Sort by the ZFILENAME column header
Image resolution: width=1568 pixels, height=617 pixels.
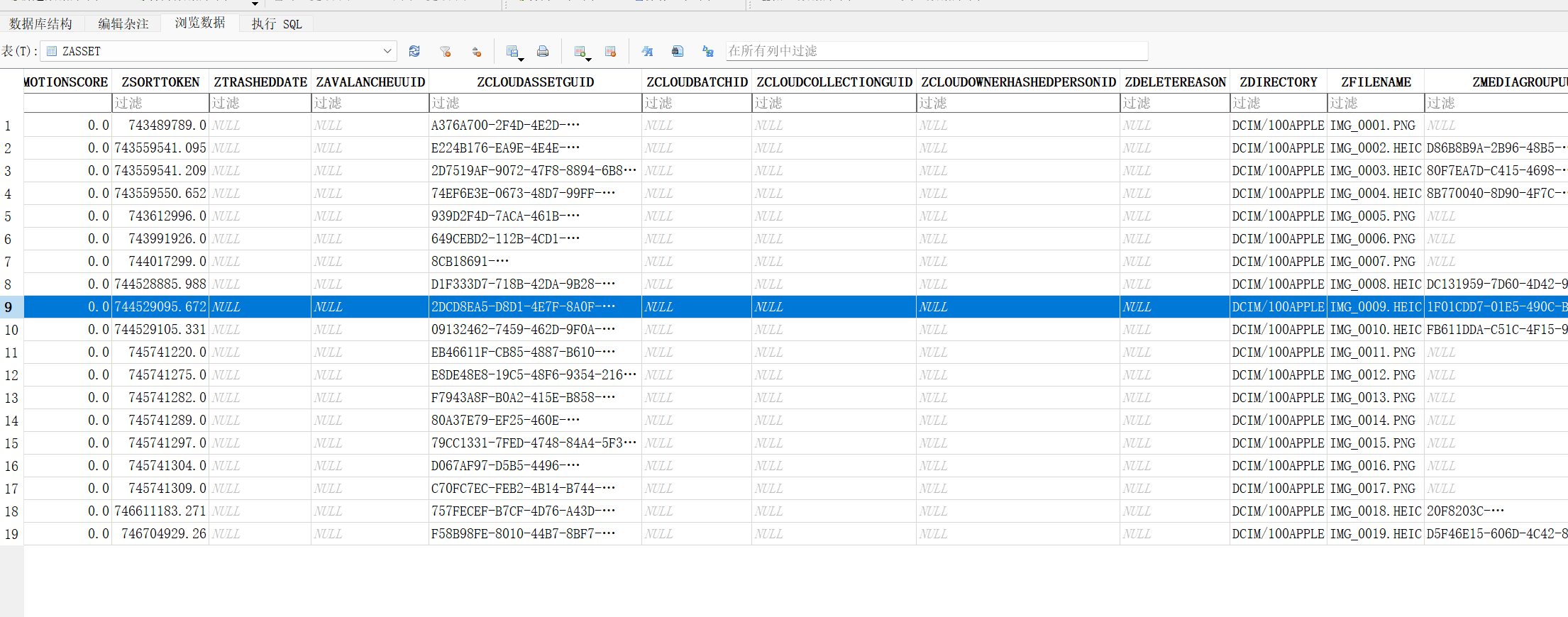click(x=1376, y=82)
